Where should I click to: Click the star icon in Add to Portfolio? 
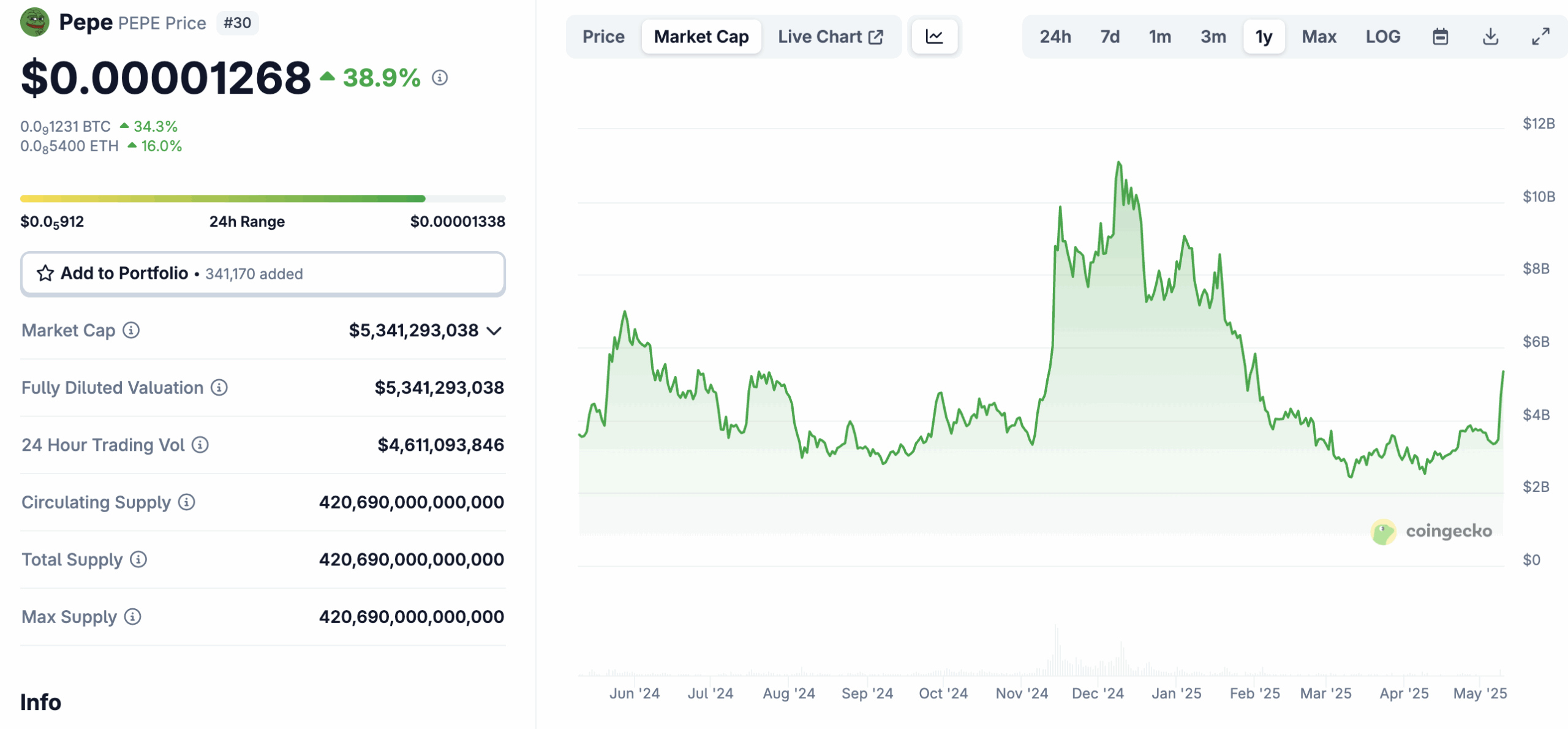click(x=45, y=273)
